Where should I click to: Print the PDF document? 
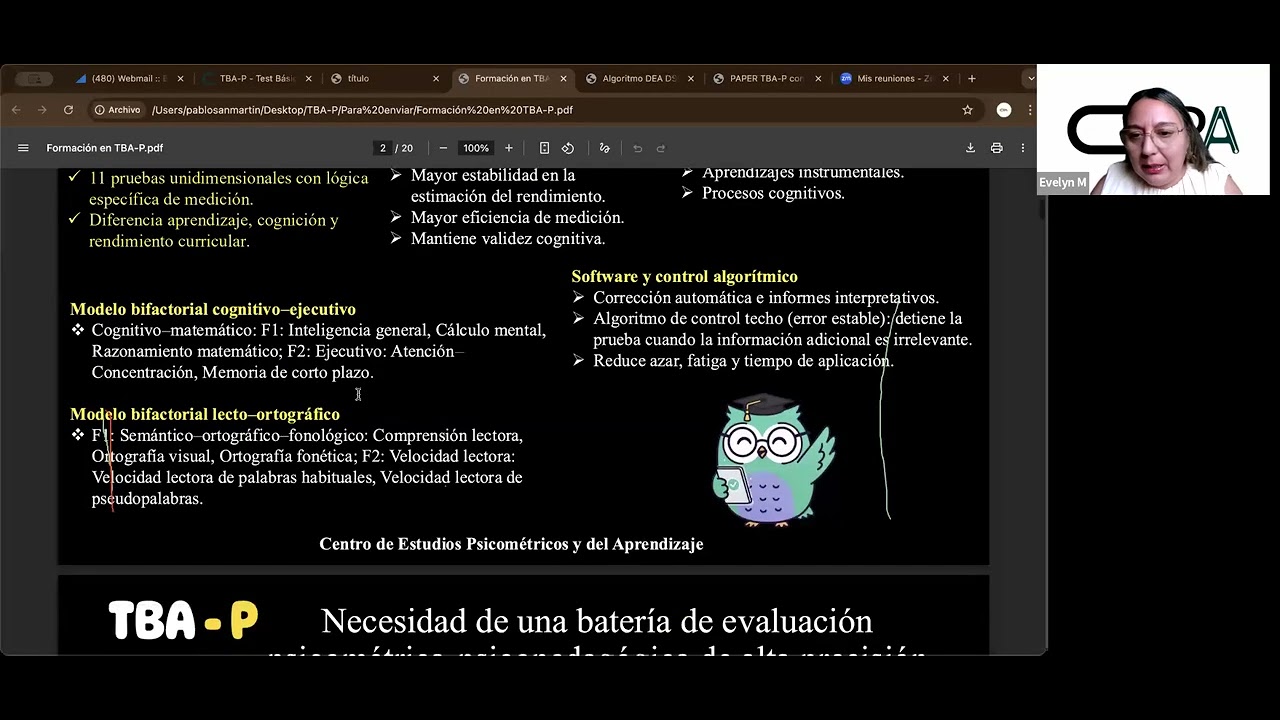tap(996, 148)
